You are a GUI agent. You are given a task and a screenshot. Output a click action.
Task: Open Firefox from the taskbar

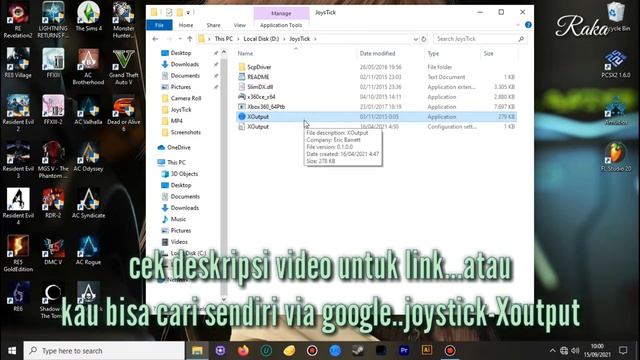pyautogui.click(x=243, y=351)
